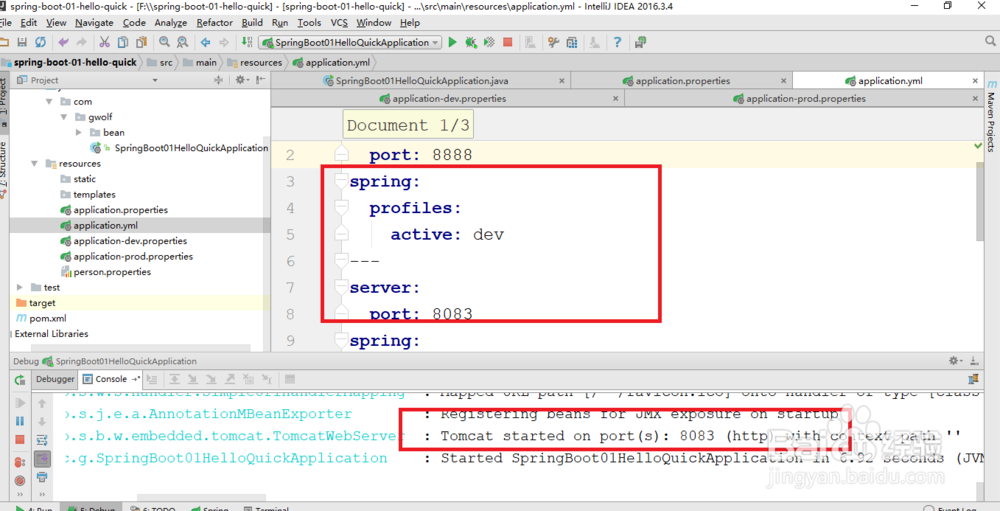Image resolution: width=1000 pixels, height=511 pixels.
Task: Open the VCS menu
Action: (339, 22)
